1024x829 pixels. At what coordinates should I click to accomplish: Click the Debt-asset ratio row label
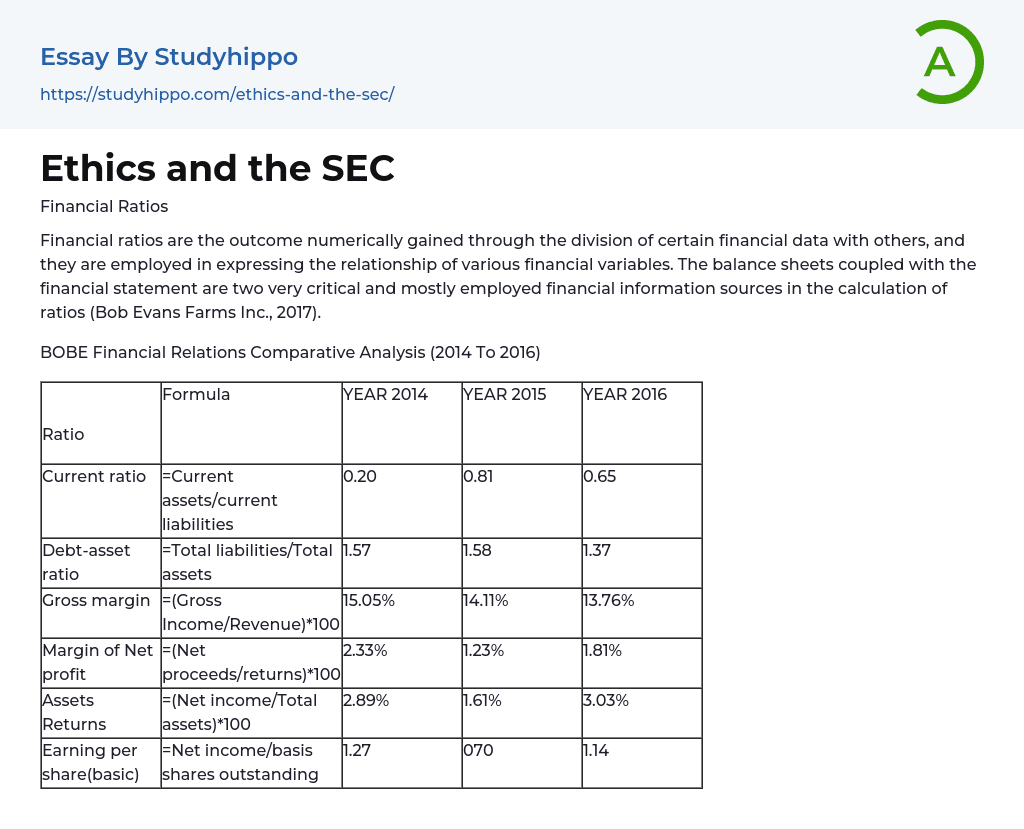point(86,562)
